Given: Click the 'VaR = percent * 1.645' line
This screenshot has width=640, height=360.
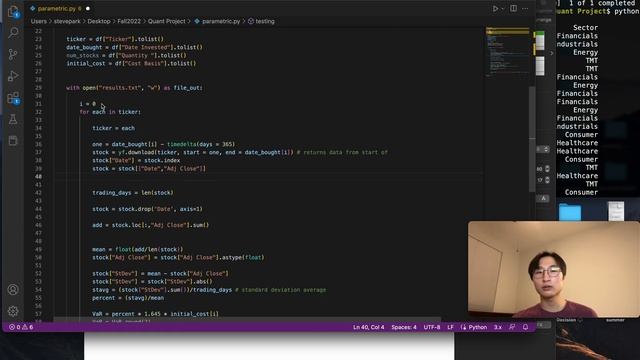Looking at the screenshot, I should pyautogui.click(x=155, y=314).
